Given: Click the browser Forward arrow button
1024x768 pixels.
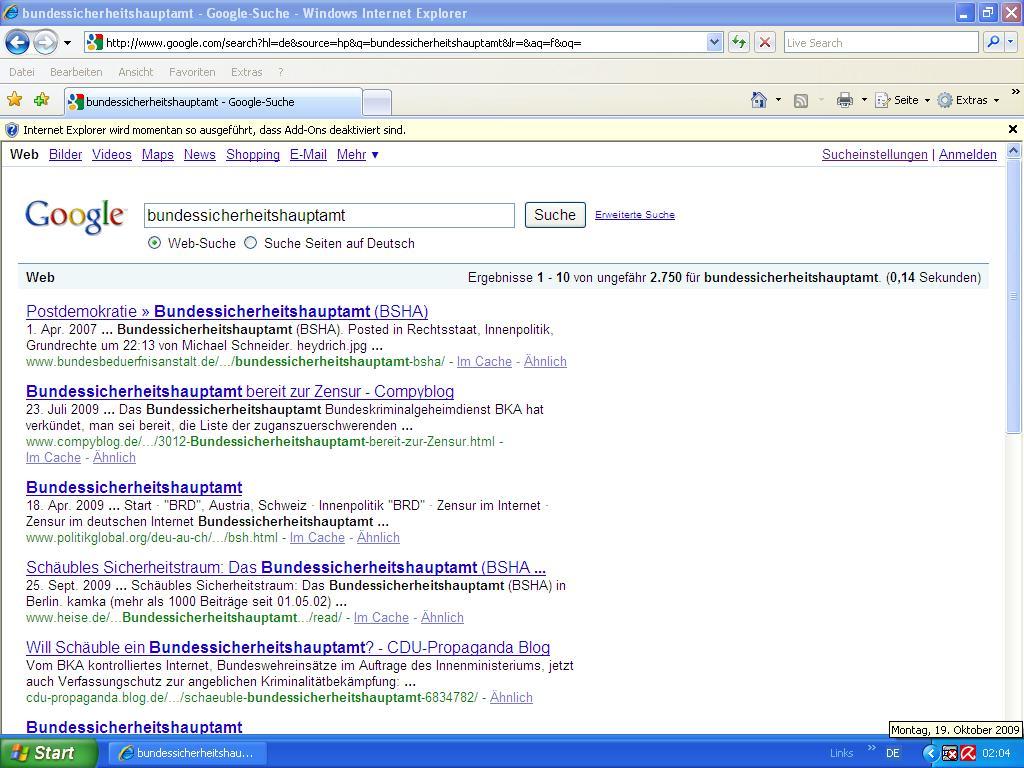Looking at the screenshot, I should [45, 43].
